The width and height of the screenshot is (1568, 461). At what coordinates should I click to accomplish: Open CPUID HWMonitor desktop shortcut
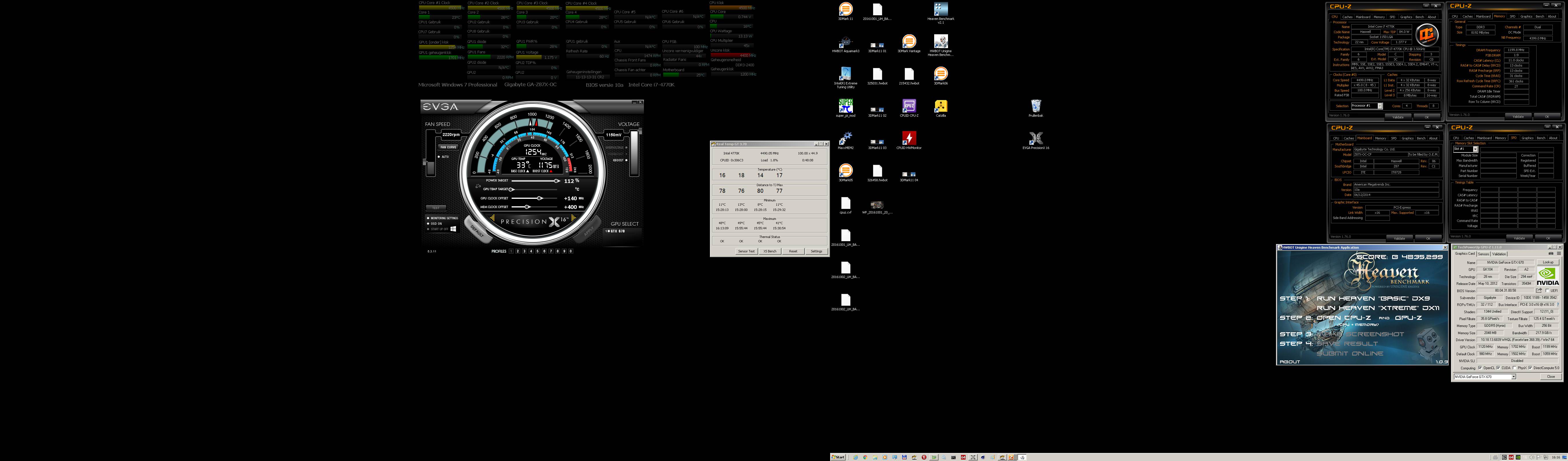coord(909,141)
